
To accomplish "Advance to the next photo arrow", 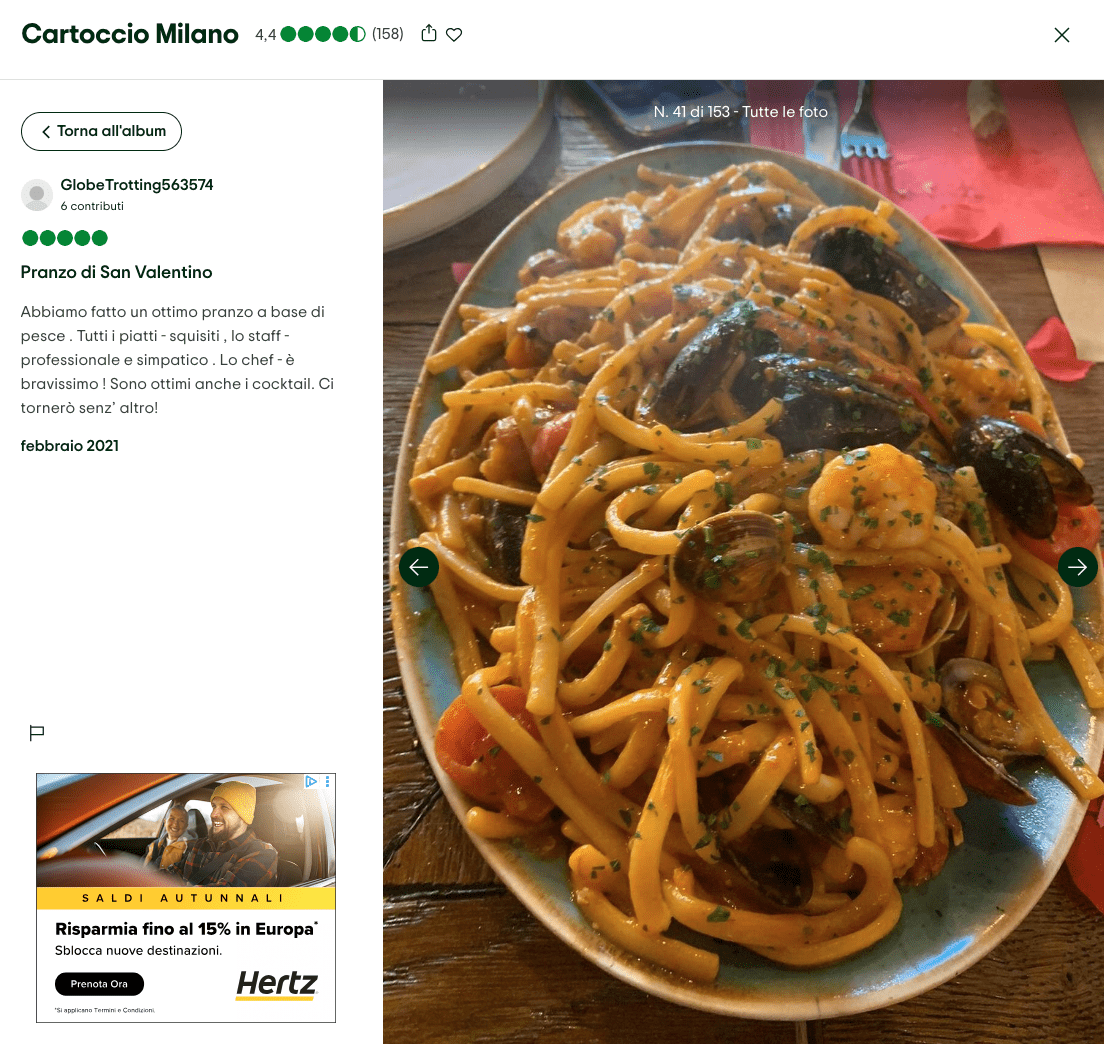I will pos(1077,567).
